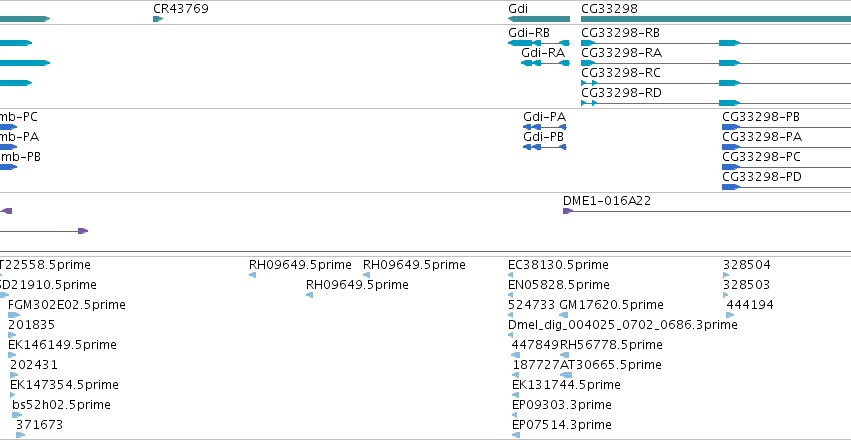Image resolution: width=851 pixels, height=440 pixels.
Task: Click the EN05828.5prime label
Action: click(559, 285)
